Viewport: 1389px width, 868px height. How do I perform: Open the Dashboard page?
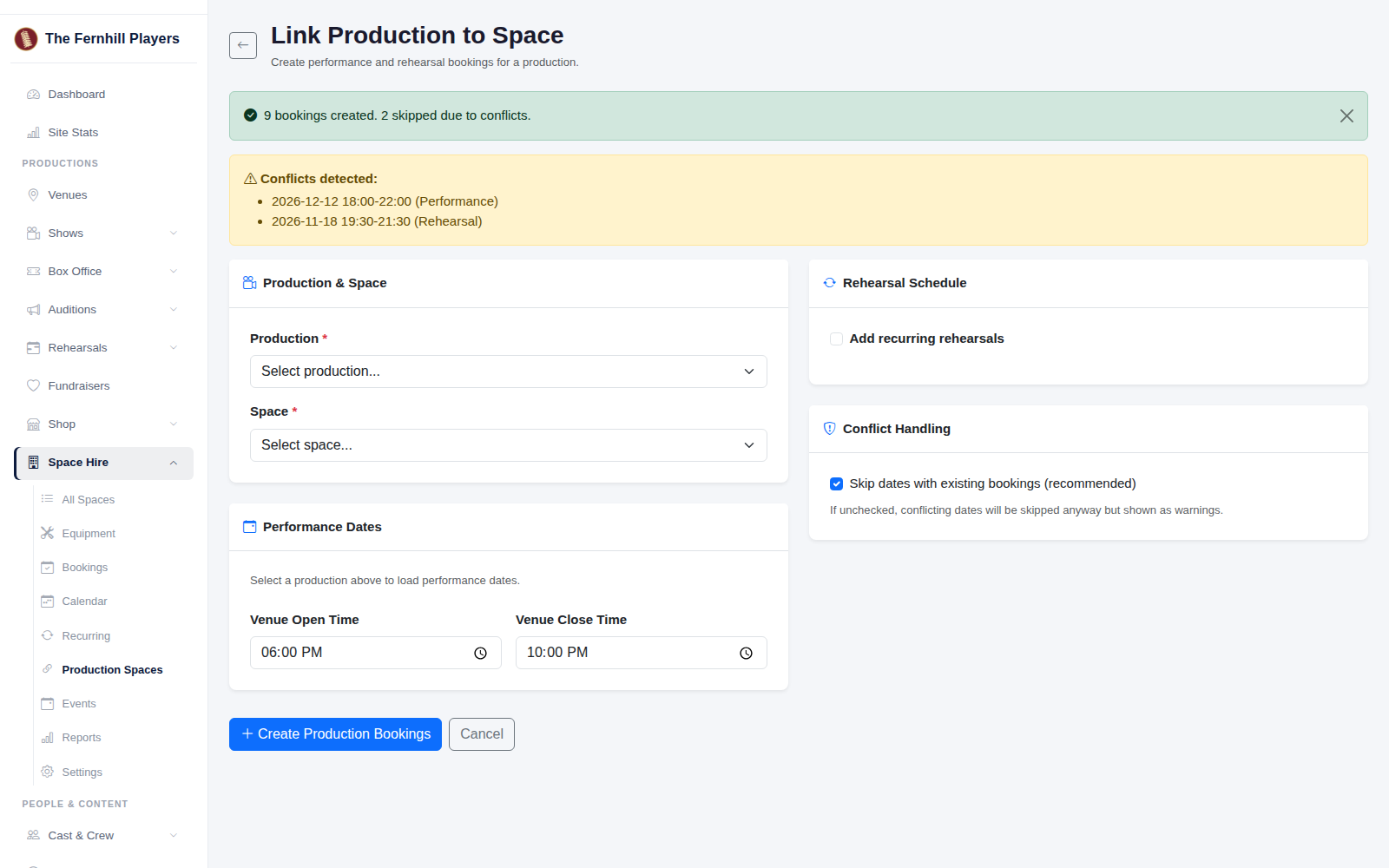(104, 95)
